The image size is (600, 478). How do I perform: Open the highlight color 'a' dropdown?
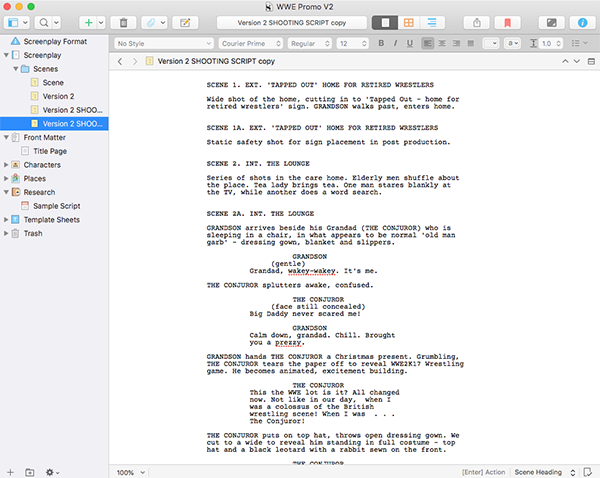(513, 43)
